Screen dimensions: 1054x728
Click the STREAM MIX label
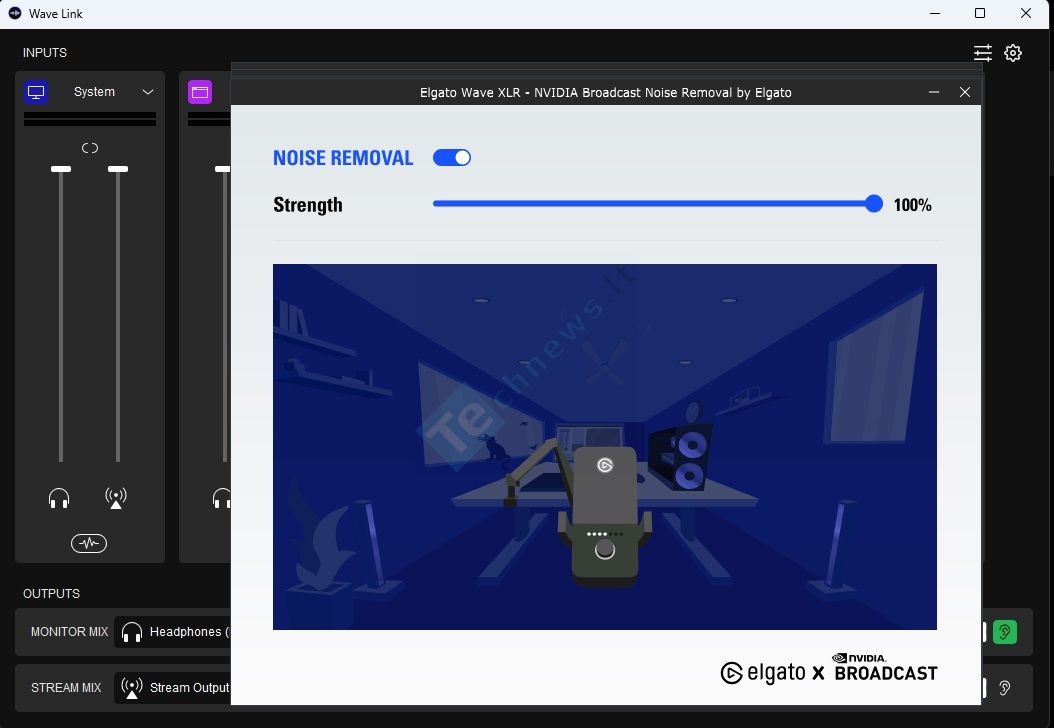pyautogui.click(x=66, y=688)
